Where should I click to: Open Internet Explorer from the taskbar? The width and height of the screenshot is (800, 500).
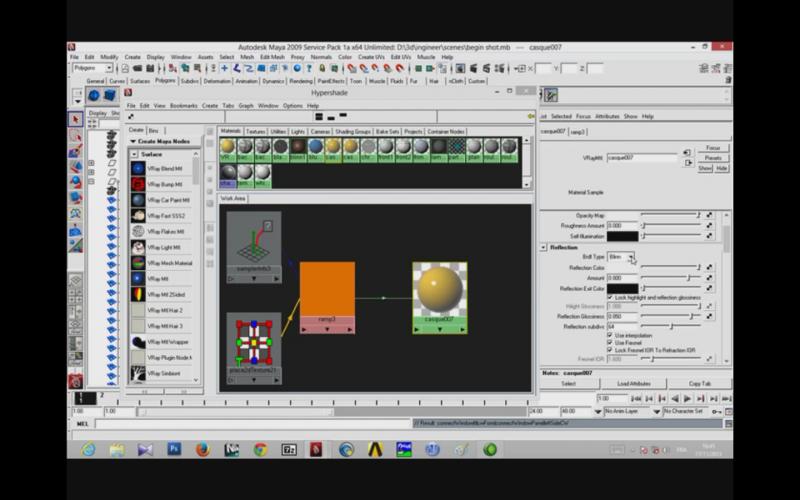pos(88,449)
